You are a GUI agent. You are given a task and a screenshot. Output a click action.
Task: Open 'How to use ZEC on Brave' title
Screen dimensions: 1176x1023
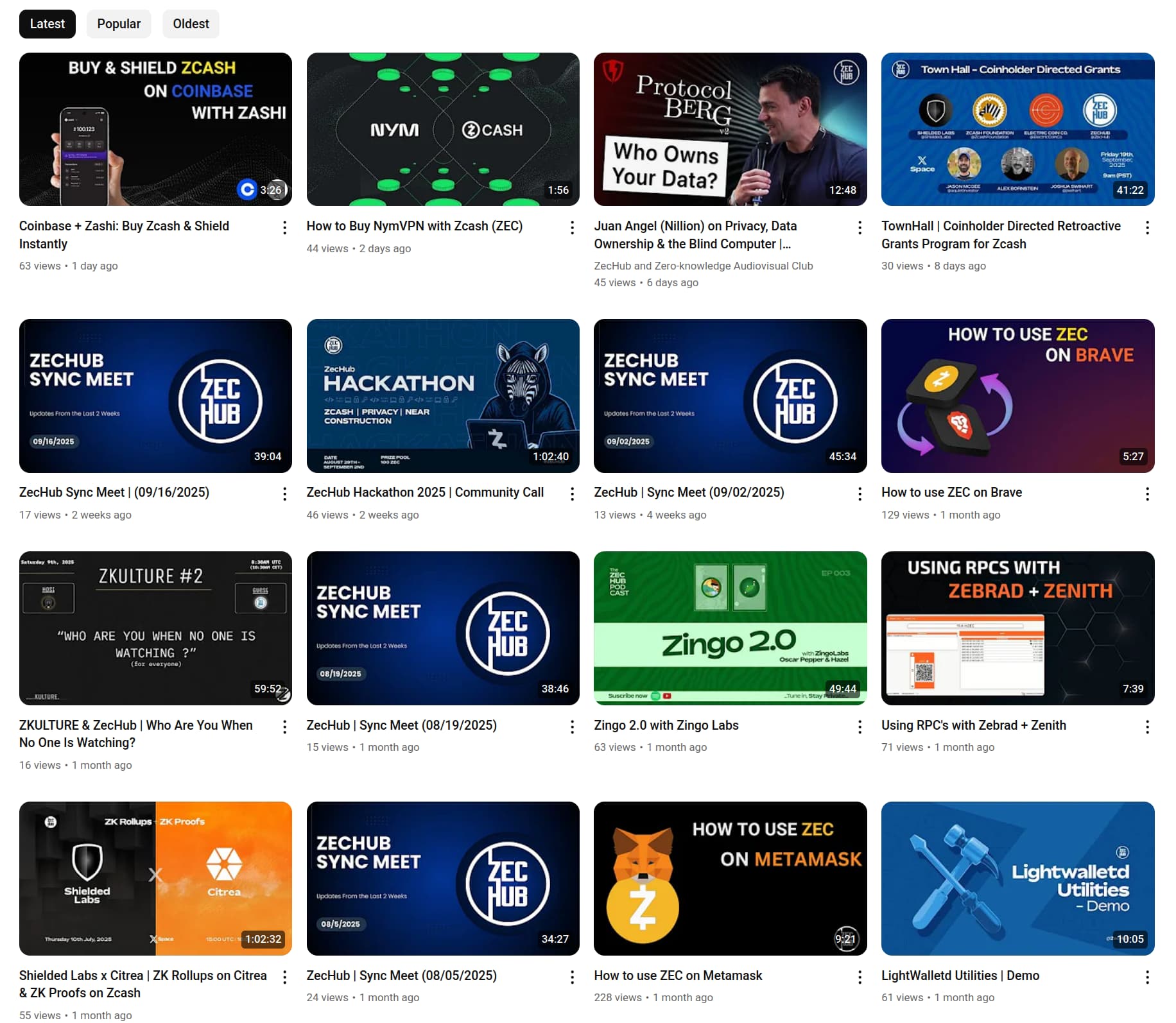click(951, 492)
